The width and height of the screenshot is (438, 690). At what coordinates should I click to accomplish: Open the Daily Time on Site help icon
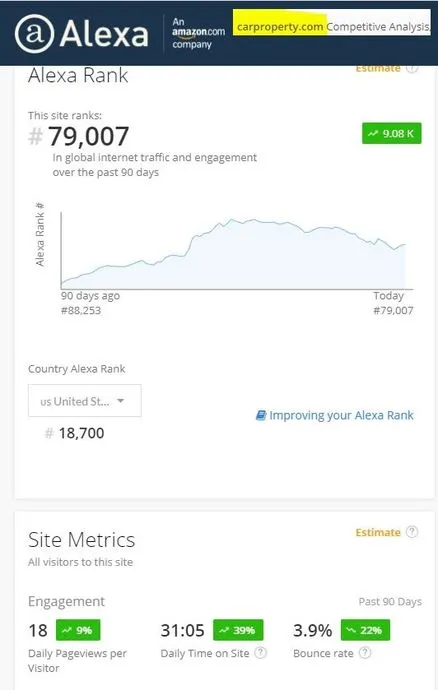pos(261,653)
